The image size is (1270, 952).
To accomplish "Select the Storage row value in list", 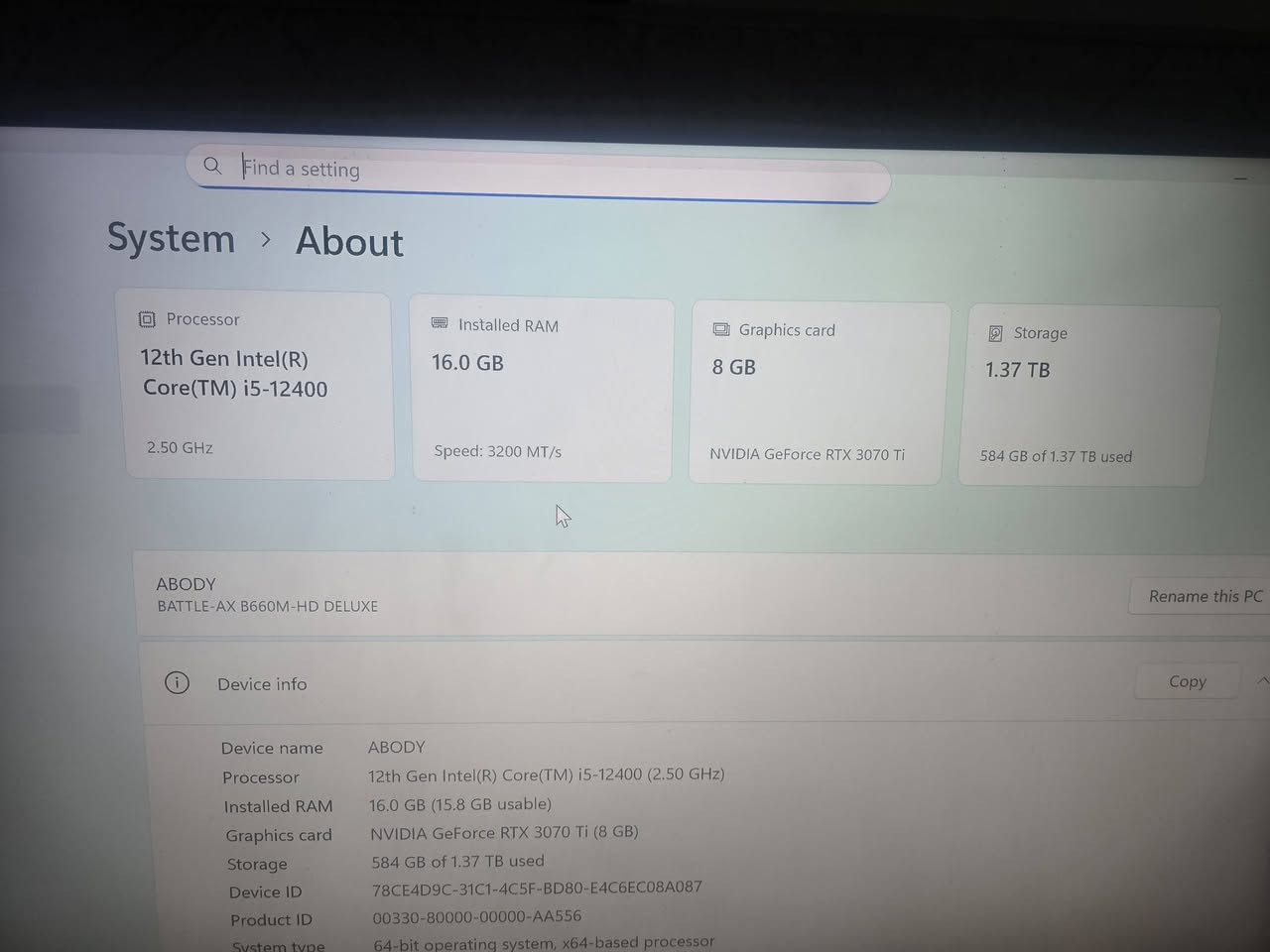I will point(457,861).
